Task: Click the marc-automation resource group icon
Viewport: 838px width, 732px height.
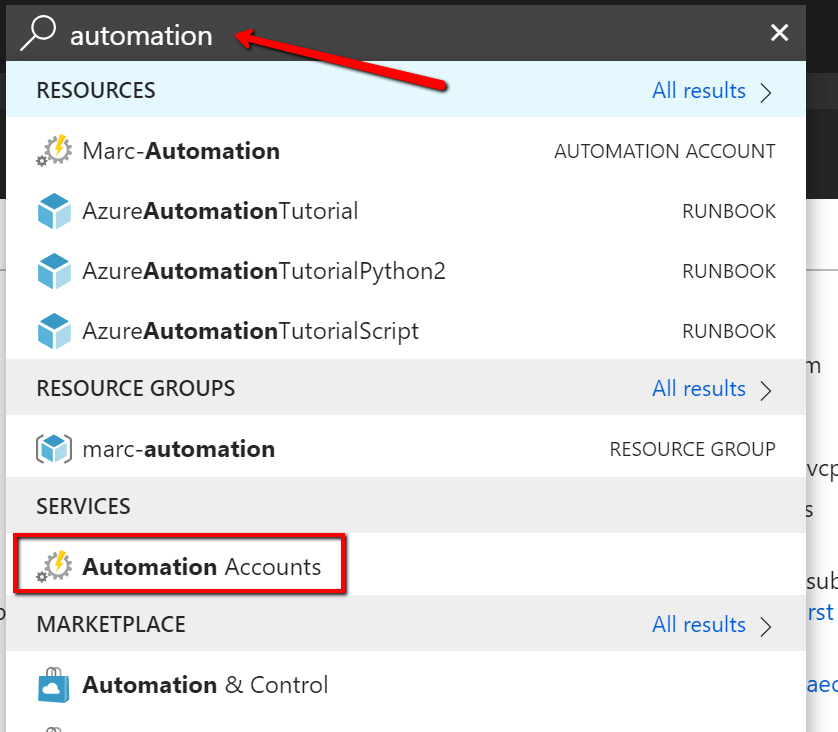Action: [x=52, y=448]
